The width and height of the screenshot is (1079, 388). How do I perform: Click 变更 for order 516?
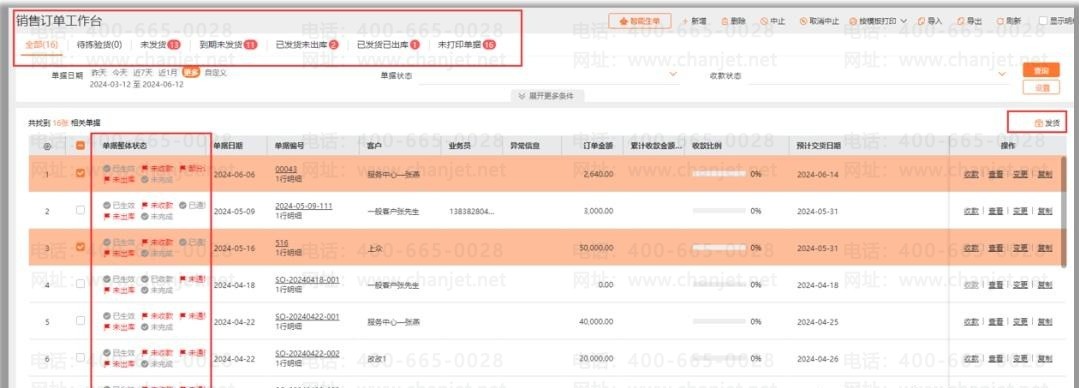(x=1020, y=248)
